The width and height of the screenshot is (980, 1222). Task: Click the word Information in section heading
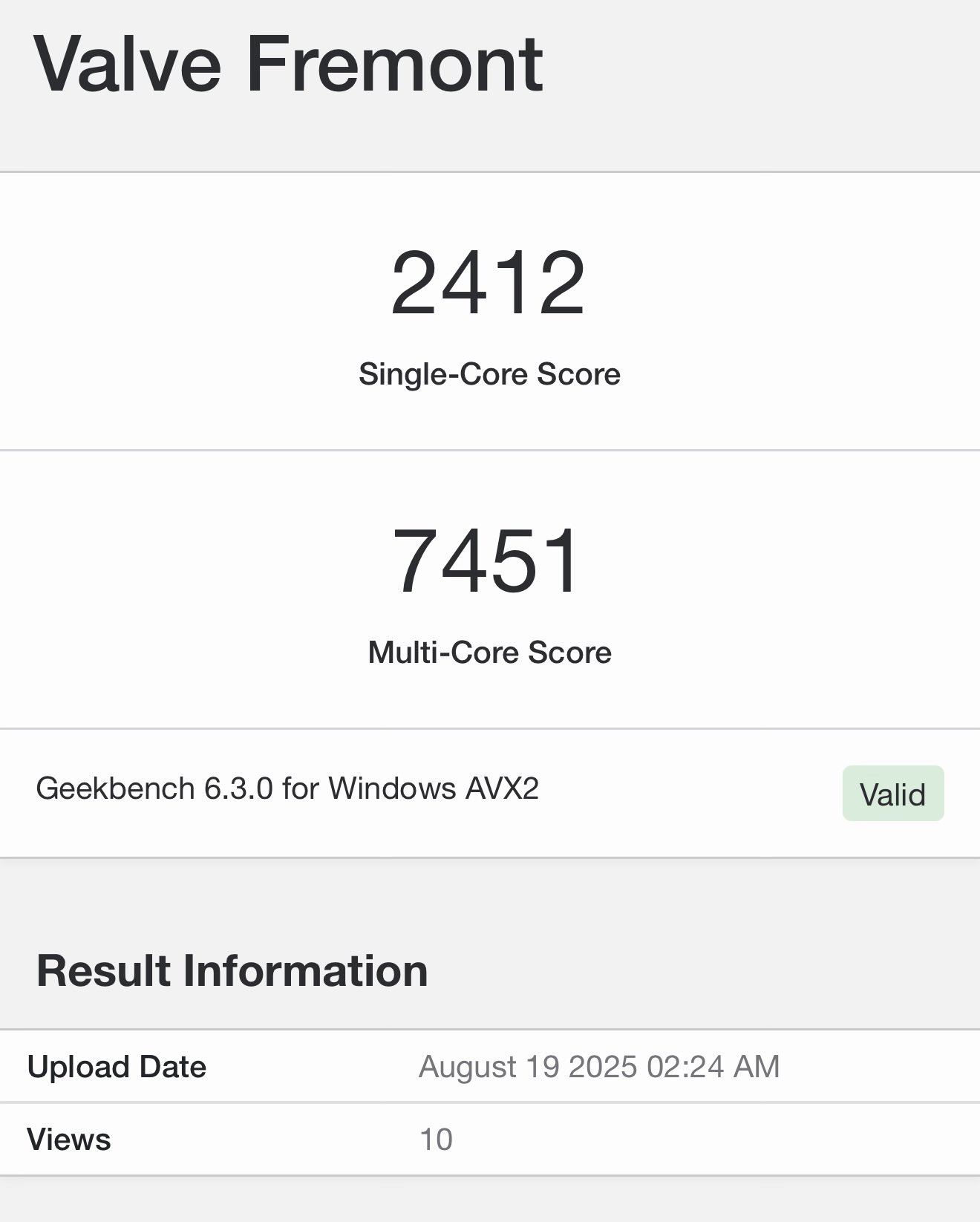coord(305,971)
